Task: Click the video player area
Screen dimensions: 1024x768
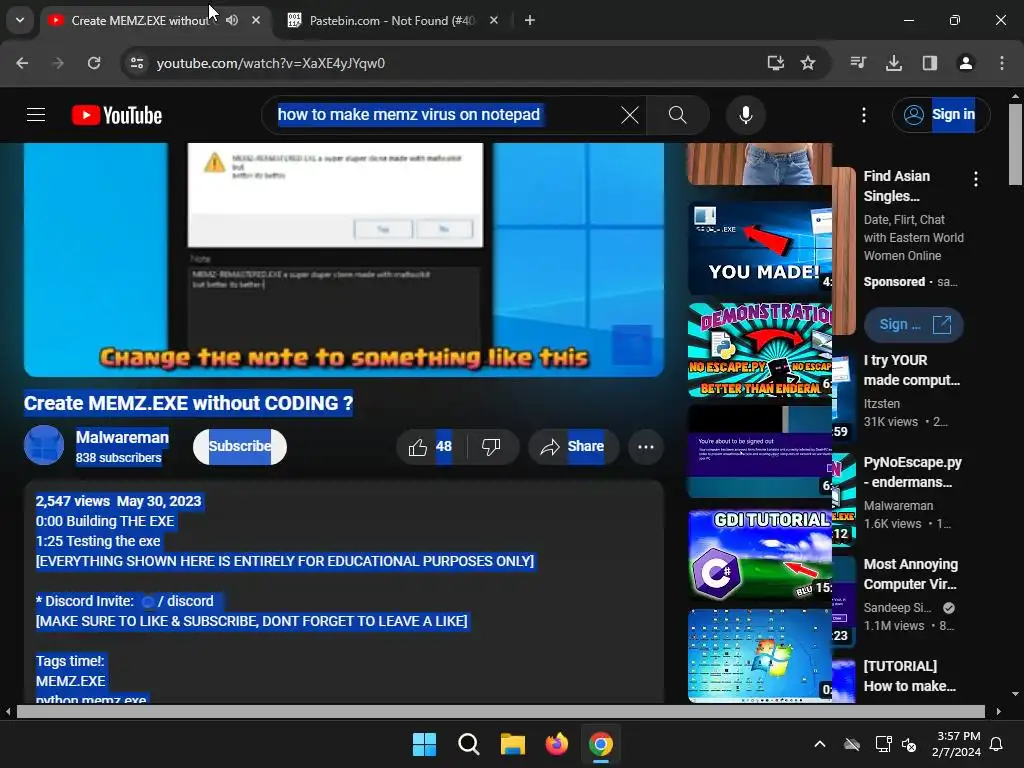Action: point(344,259)
